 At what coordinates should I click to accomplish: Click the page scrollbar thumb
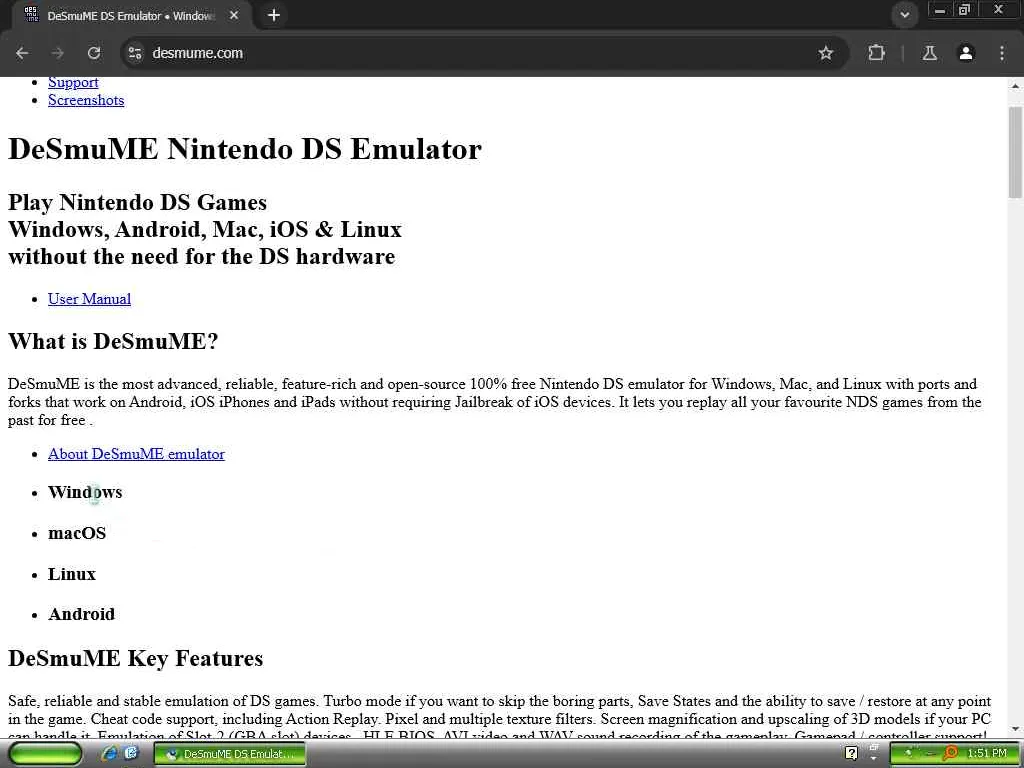[x=1016, y=152]
